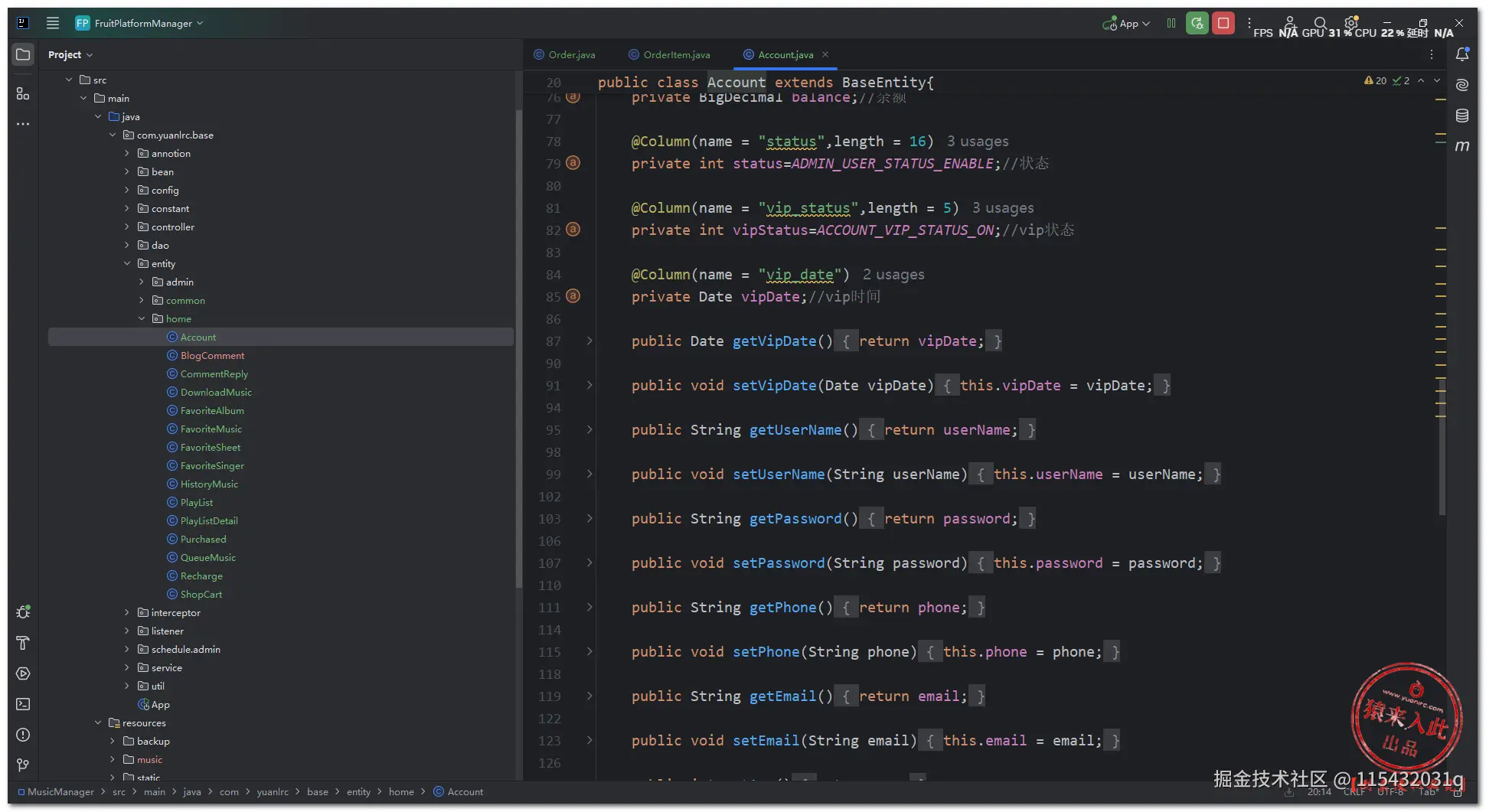
Task: Open IDE settings gear
Action: (x=1351, y=23)
